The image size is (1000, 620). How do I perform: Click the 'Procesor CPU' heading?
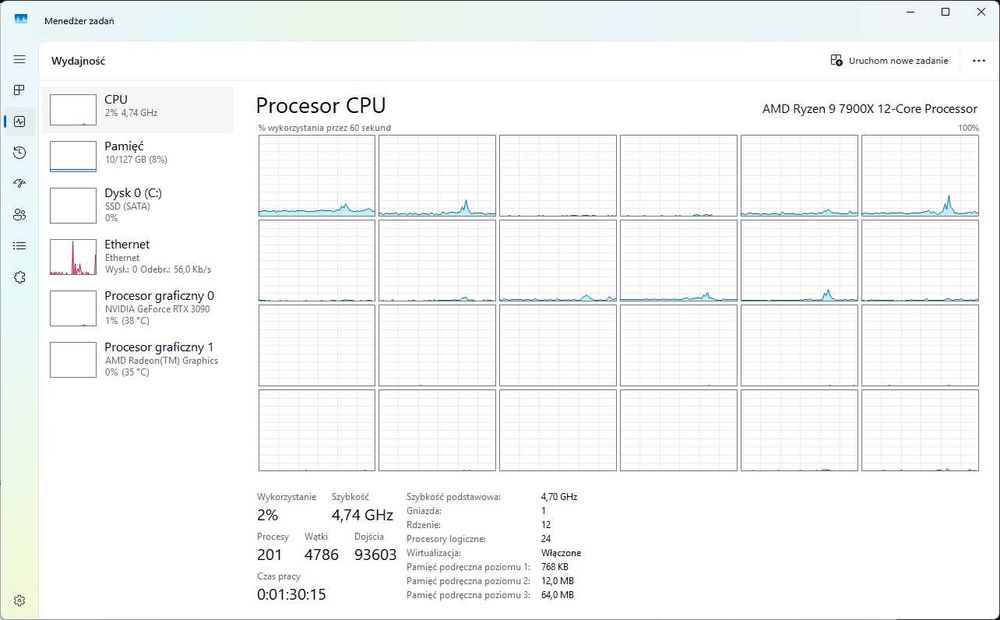point(321,105)
